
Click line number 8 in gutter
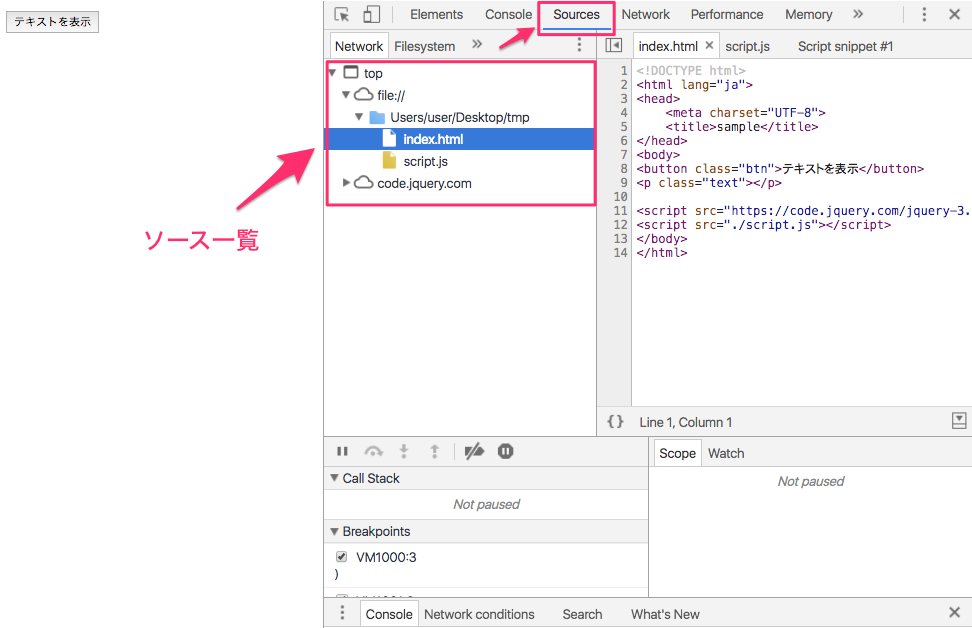(624, 169)
